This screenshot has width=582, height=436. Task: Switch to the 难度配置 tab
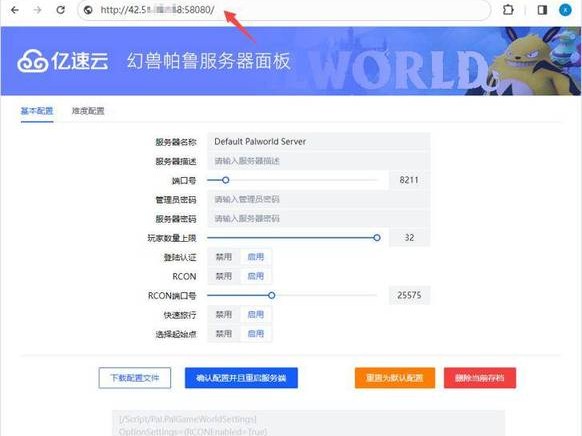88,111
